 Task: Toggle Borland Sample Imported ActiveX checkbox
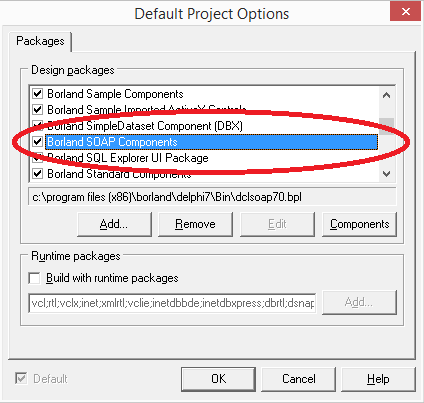(37, 110)
